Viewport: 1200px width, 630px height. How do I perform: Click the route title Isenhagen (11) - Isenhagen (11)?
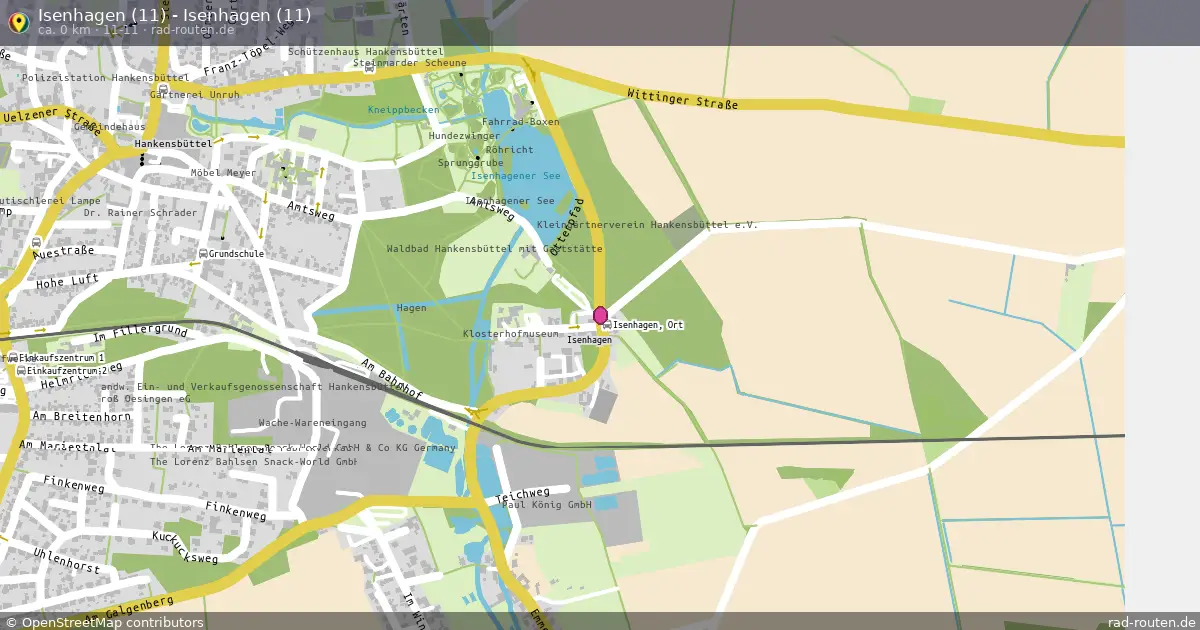click(174, 15)
